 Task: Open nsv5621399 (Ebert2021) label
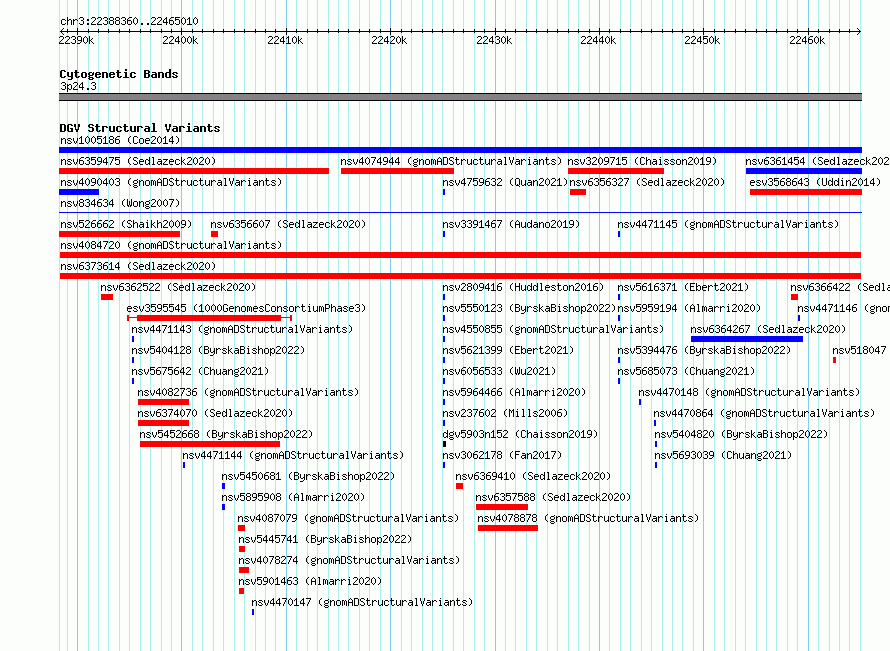point(508,350)
